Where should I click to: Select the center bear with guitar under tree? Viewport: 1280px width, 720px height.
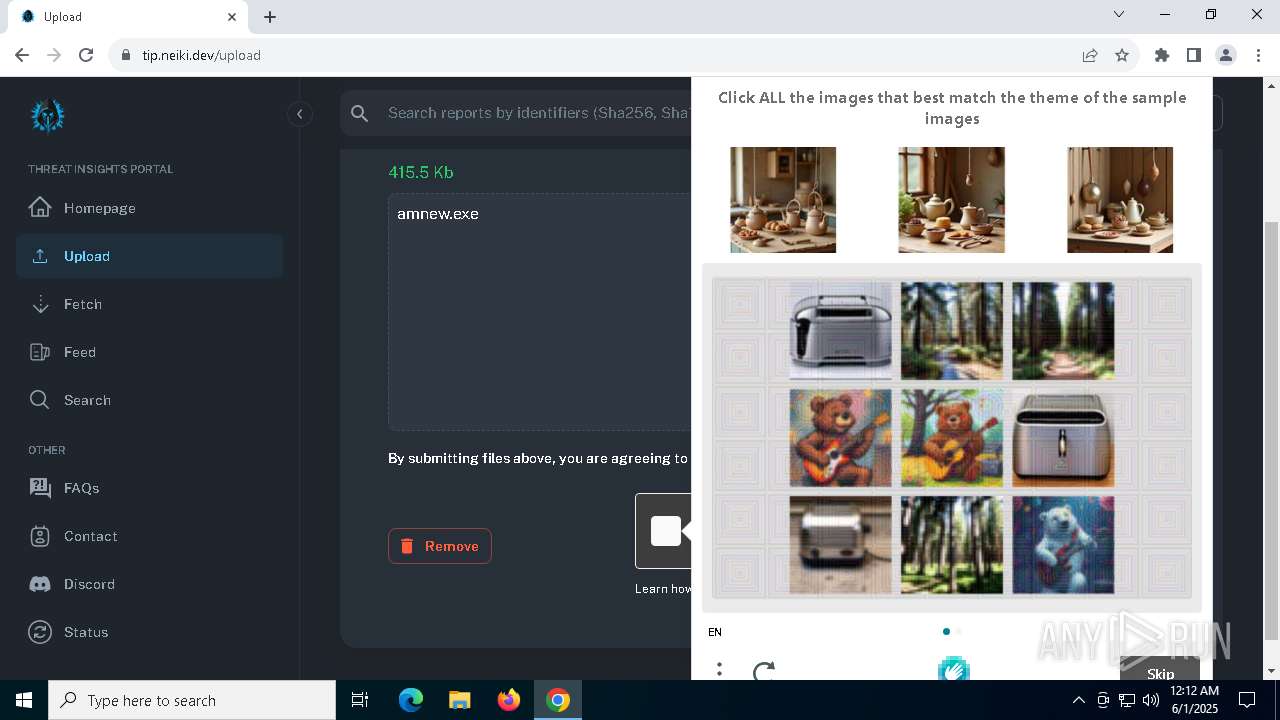pyautogui.click(x=952, y=438)
